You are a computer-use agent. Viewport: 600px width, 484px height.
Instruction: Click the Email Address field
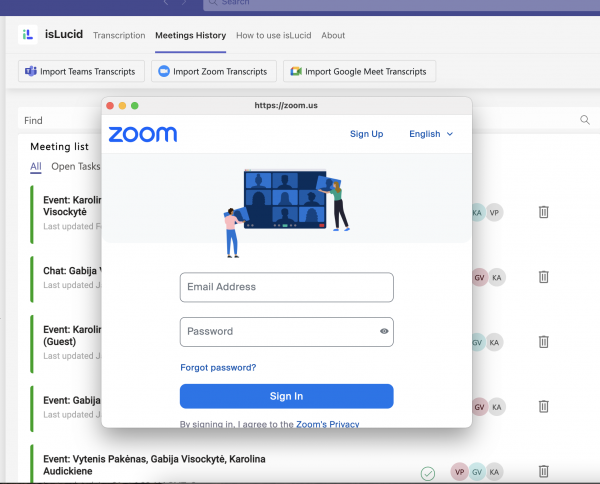point(287,287)
